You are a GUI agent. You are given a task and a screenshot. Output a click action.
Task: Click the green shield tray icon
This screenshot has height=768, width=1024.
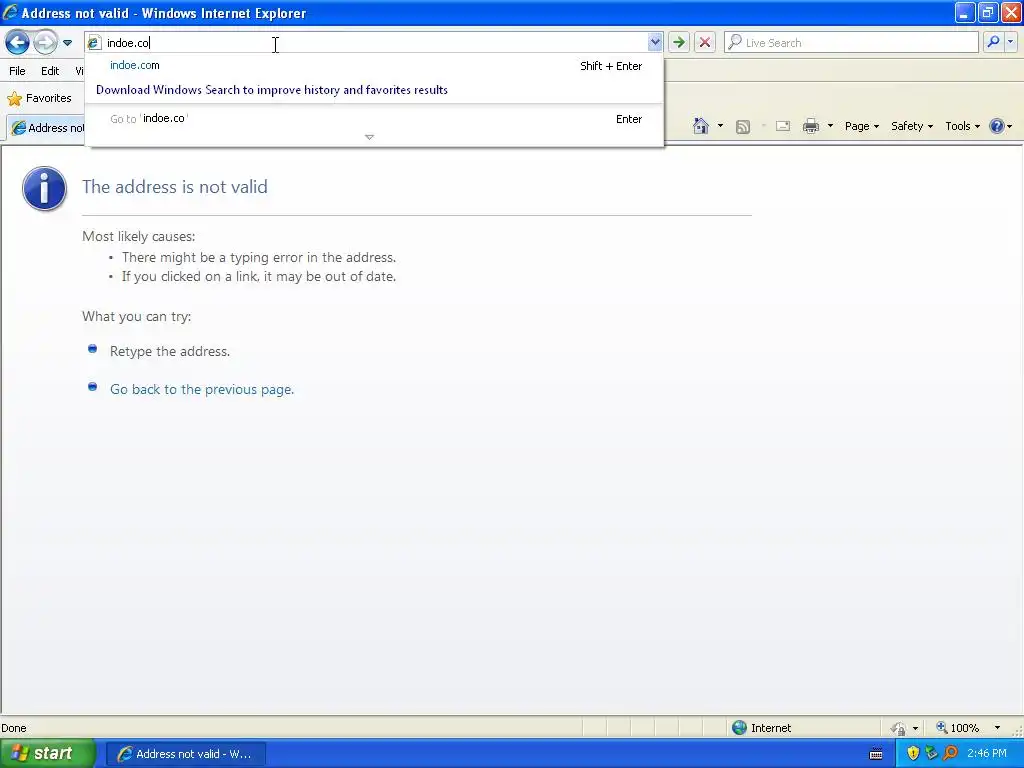[x=931, y=754]
